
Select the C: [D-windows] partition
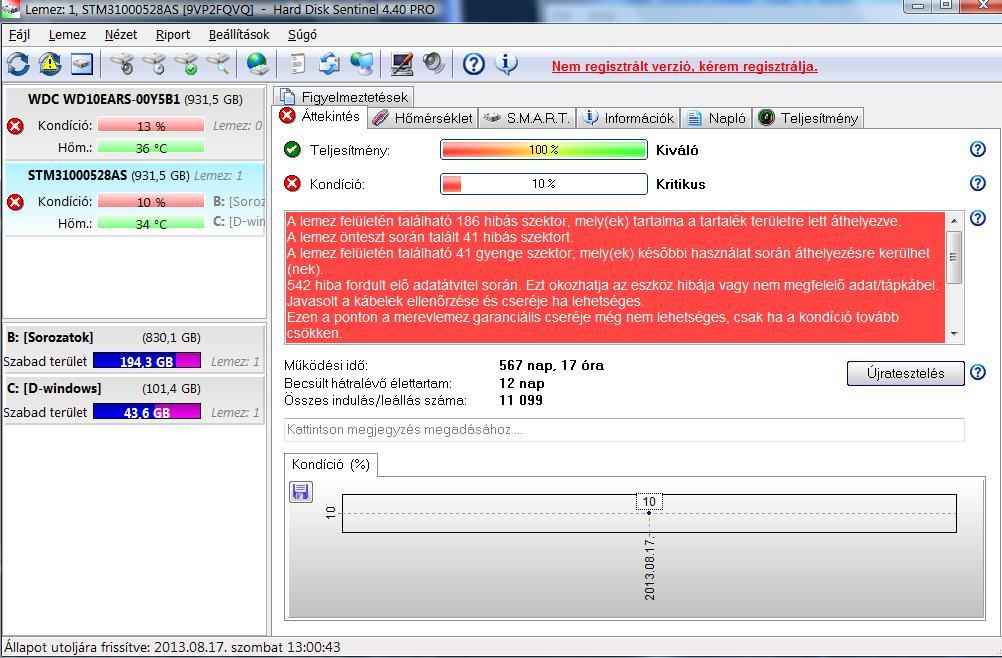click(134, 401)
